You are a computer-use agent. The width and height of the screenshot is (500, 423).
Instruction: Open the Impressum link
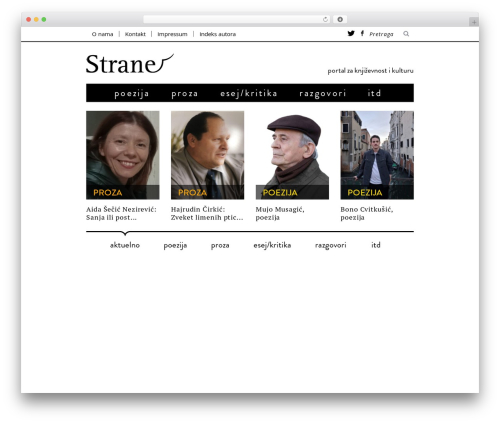[172, 34]
